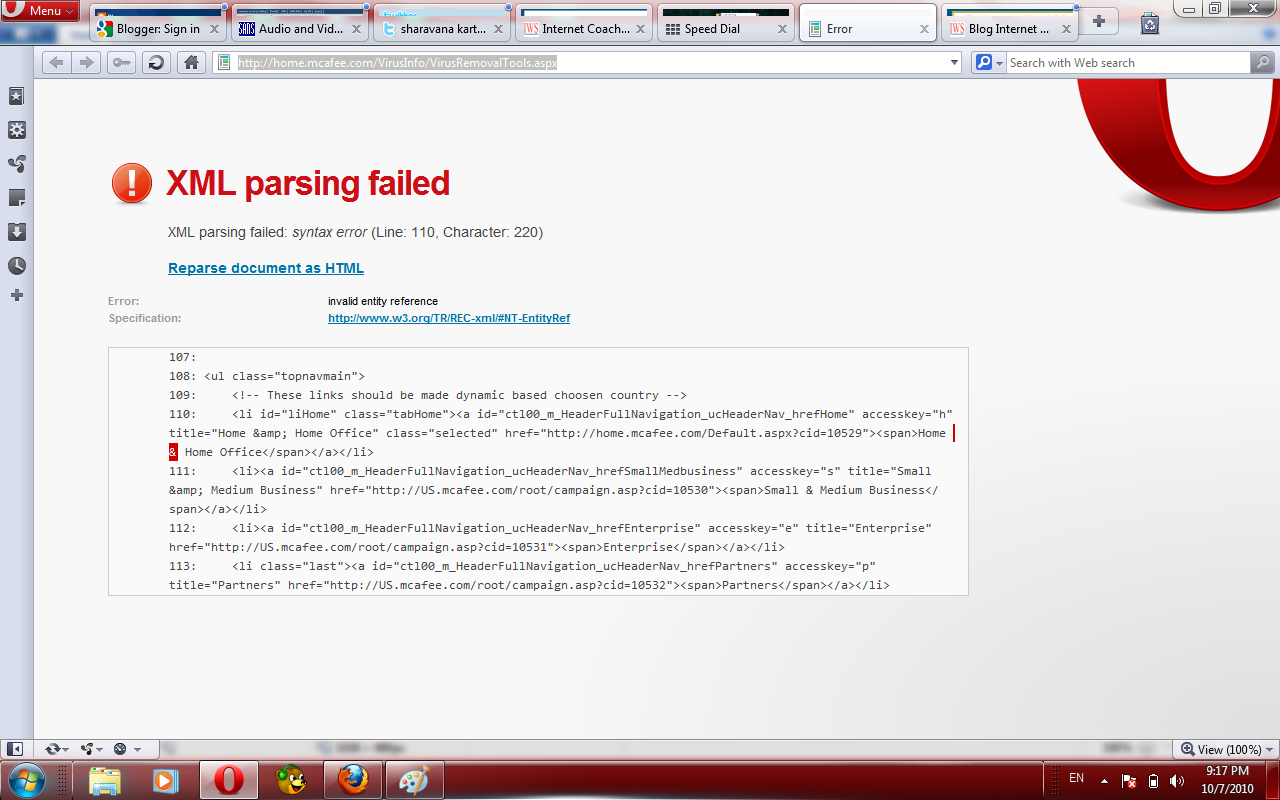Viewport: 1280px width, 800px height.
Task: Open the View zoom dropdown
Action: [x=1228, y=749]
